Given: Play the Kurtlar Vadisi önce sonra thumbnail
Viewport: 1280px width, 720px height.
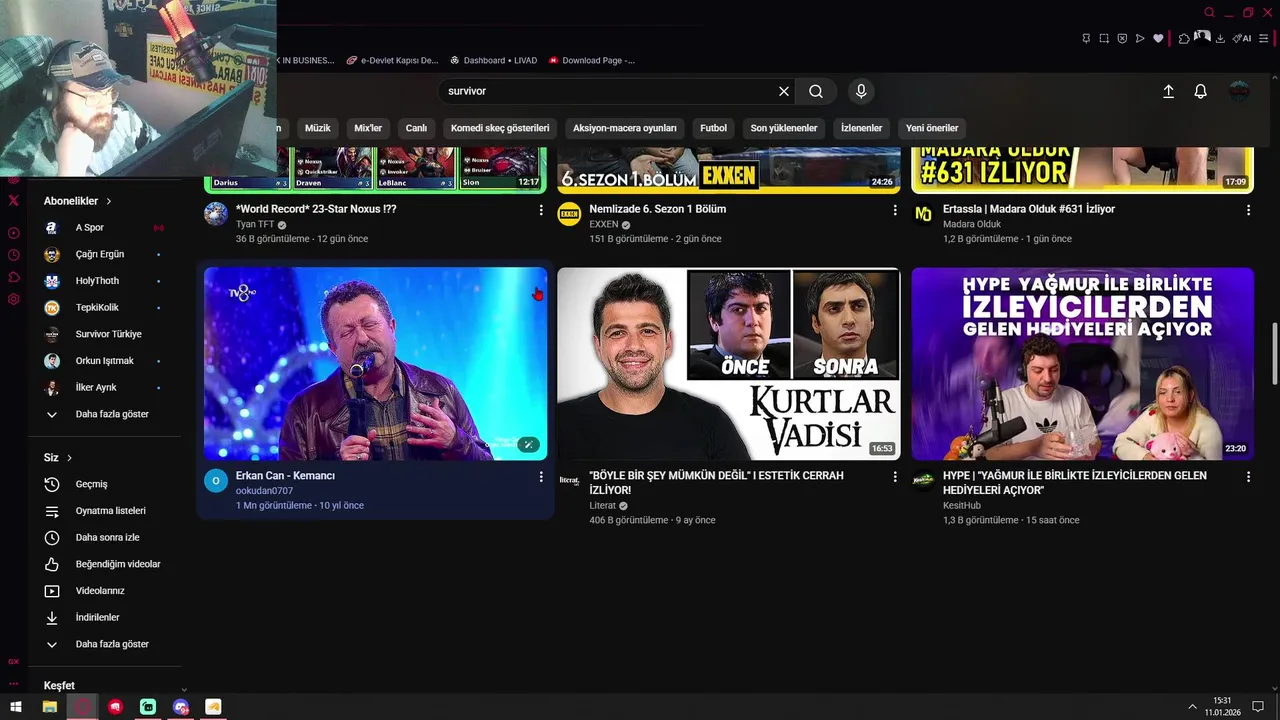Looking at the screenshot, I should (728, 363).
